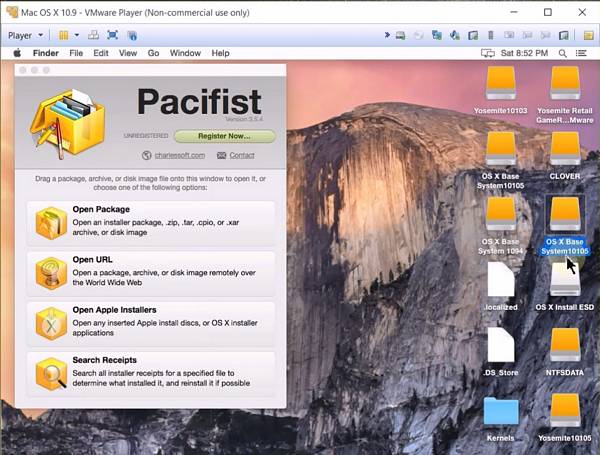Select the NTFSDATA drive icon
Image resolution: width=600 pixels, height=455 pixels.
pos(564,343)
